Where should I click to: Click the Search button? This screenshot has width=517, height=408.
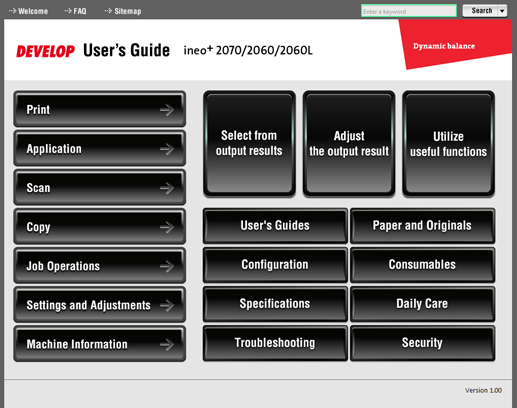(480, 11)
